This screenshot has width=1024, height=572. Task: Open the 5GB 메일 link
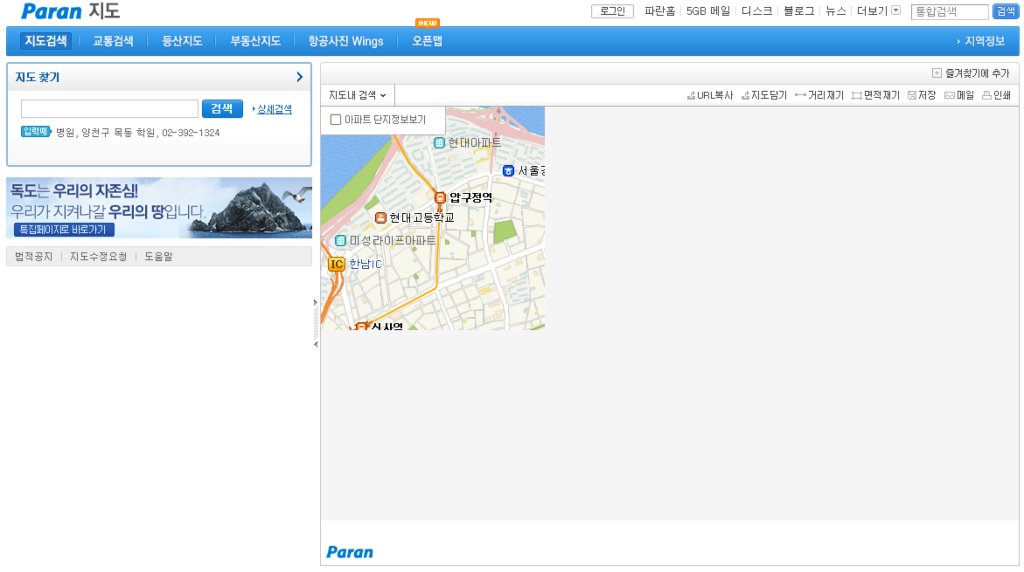(708, 11)
